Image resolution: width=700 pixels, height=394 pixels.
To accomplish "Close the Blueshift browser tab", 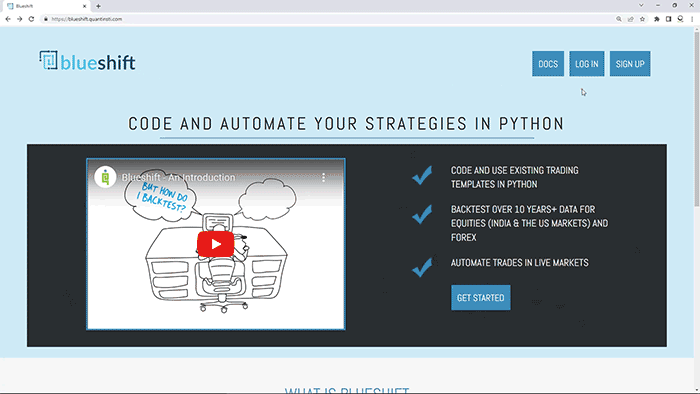I will pyautogui.click(x=84, y=6).
